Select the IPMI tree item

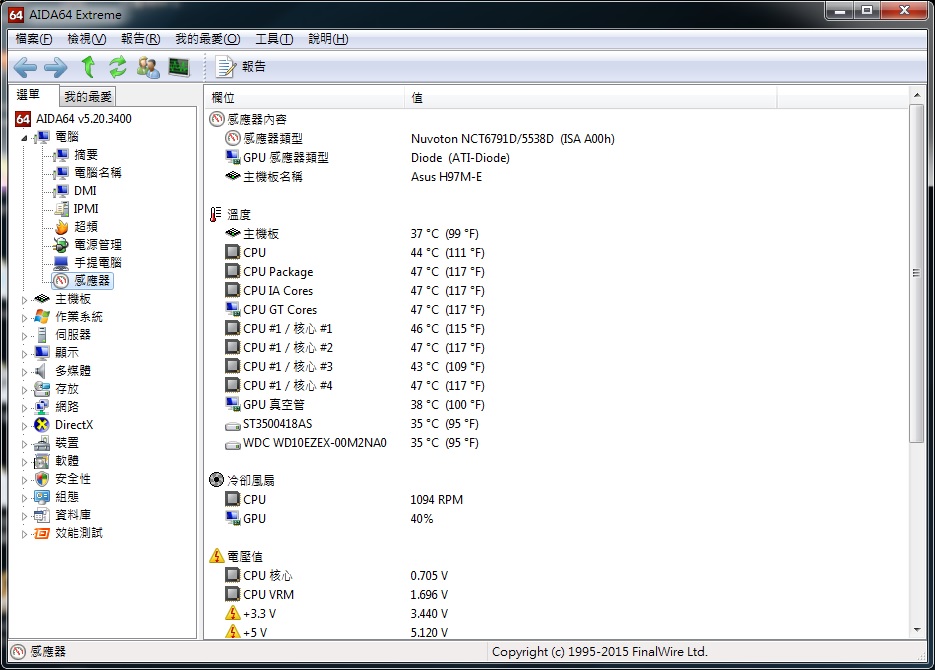pos(86,209)
